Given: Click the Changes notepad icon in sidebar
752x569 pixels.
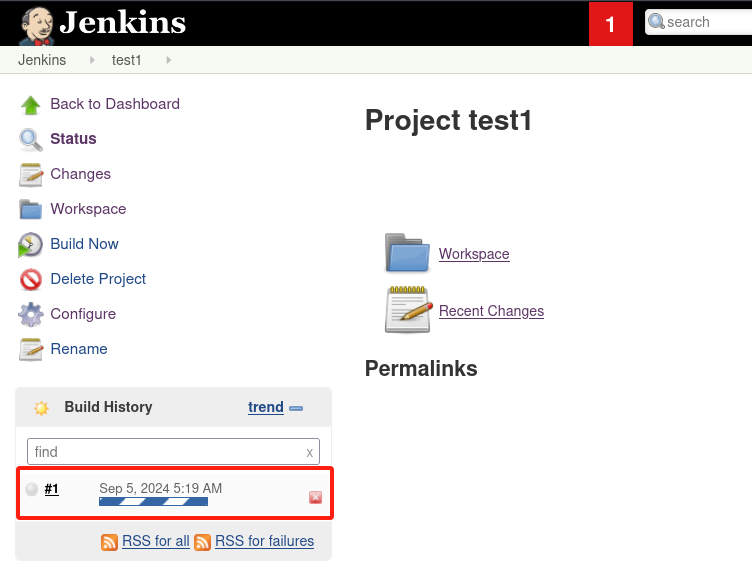Looking at the screenshot, I should 31,174.
